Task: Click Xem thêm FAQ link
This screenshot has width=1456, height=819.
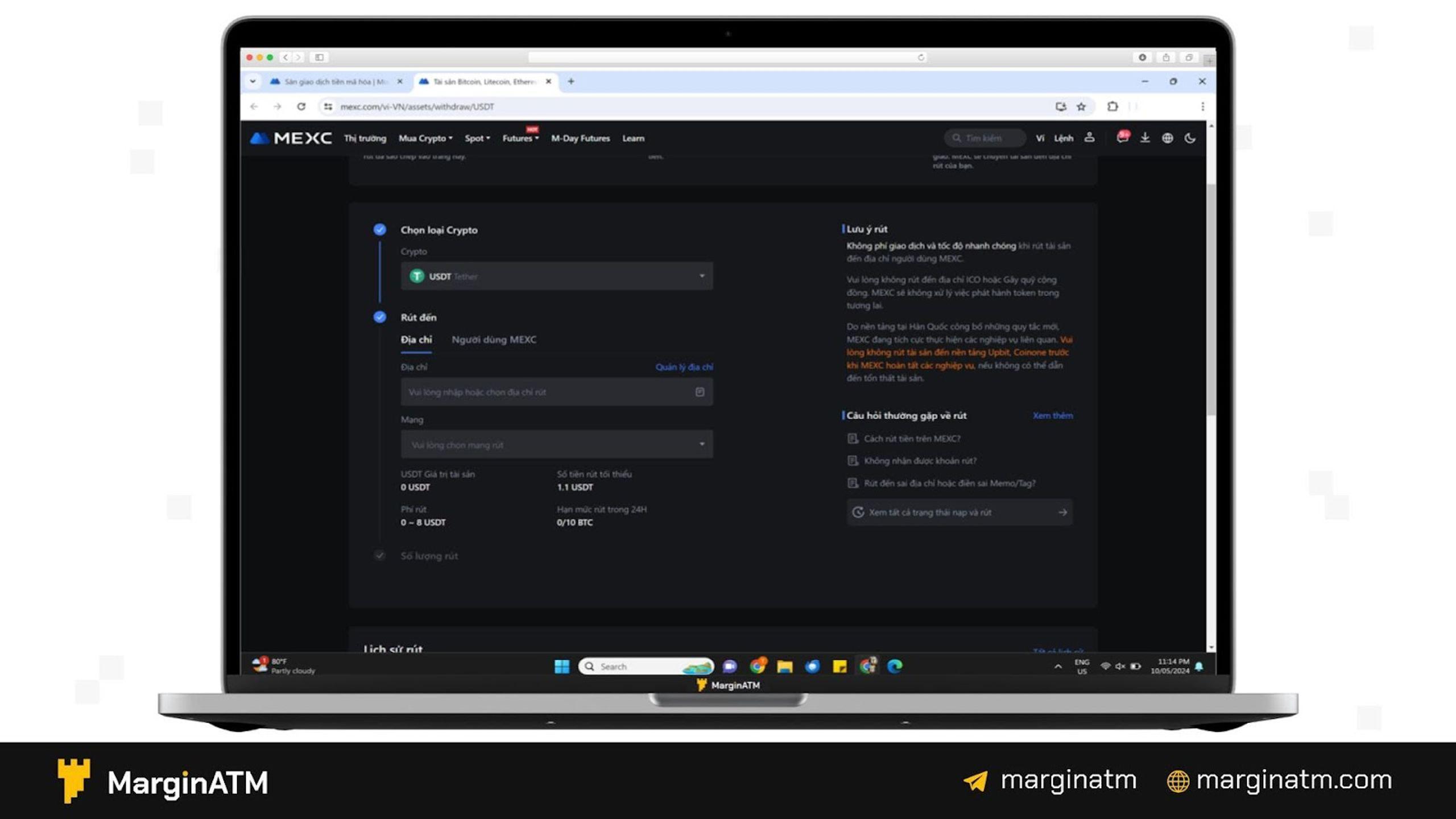Action: click(x=1053, y=416)
